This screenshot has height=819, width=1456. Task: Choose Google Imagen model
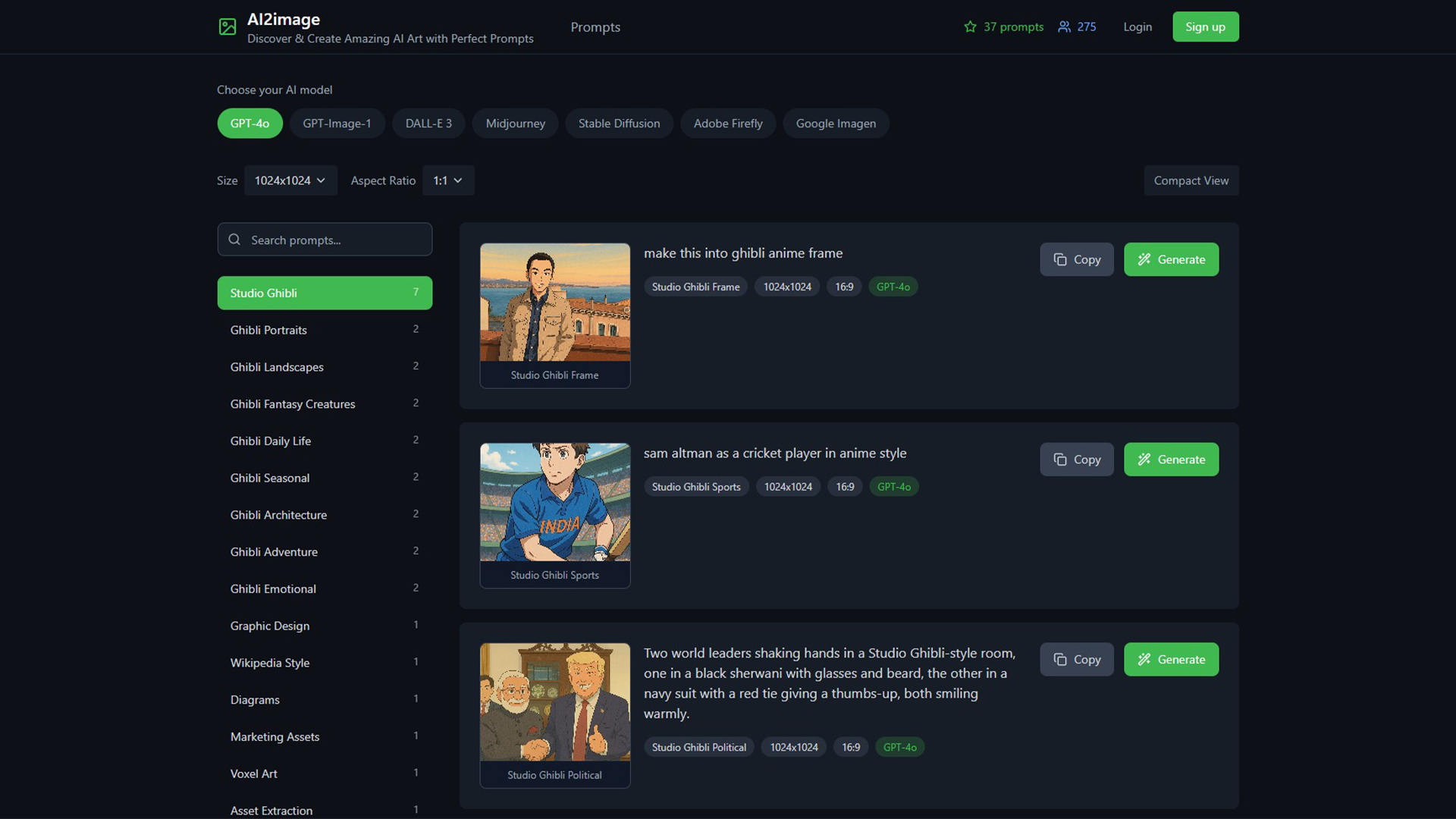pyautogui.click(x=836, y=124)
